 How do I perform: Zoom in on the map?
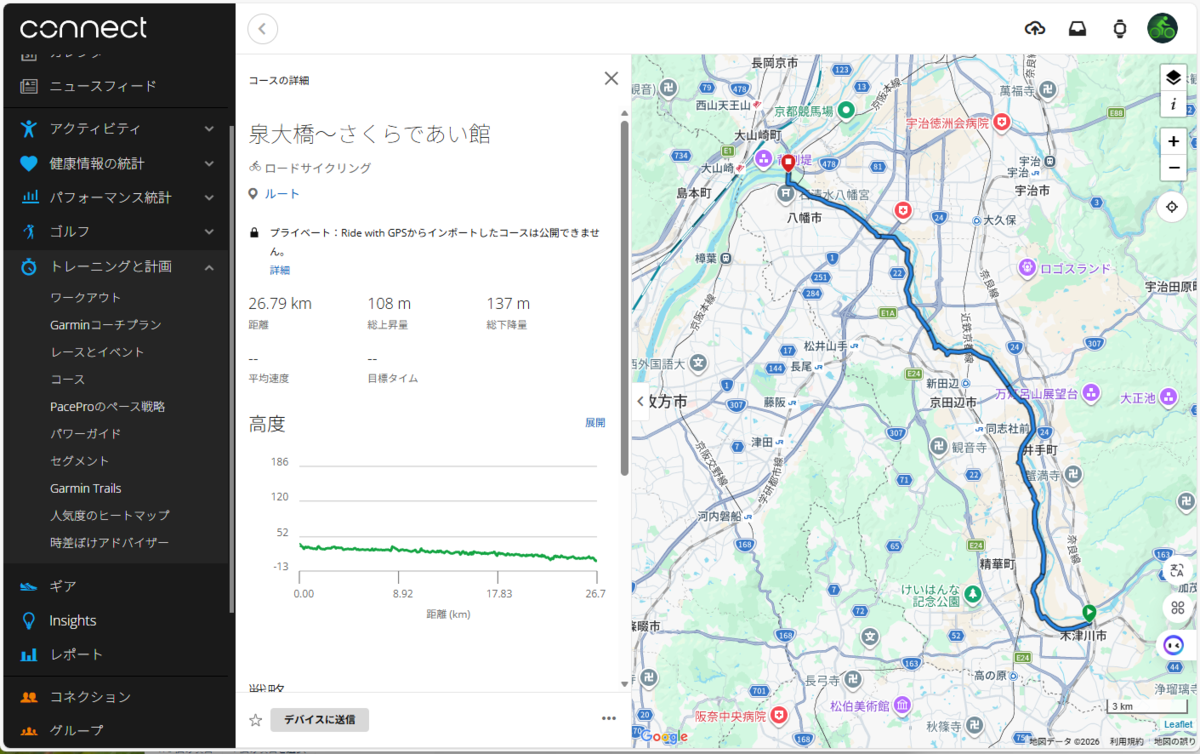1173,141
